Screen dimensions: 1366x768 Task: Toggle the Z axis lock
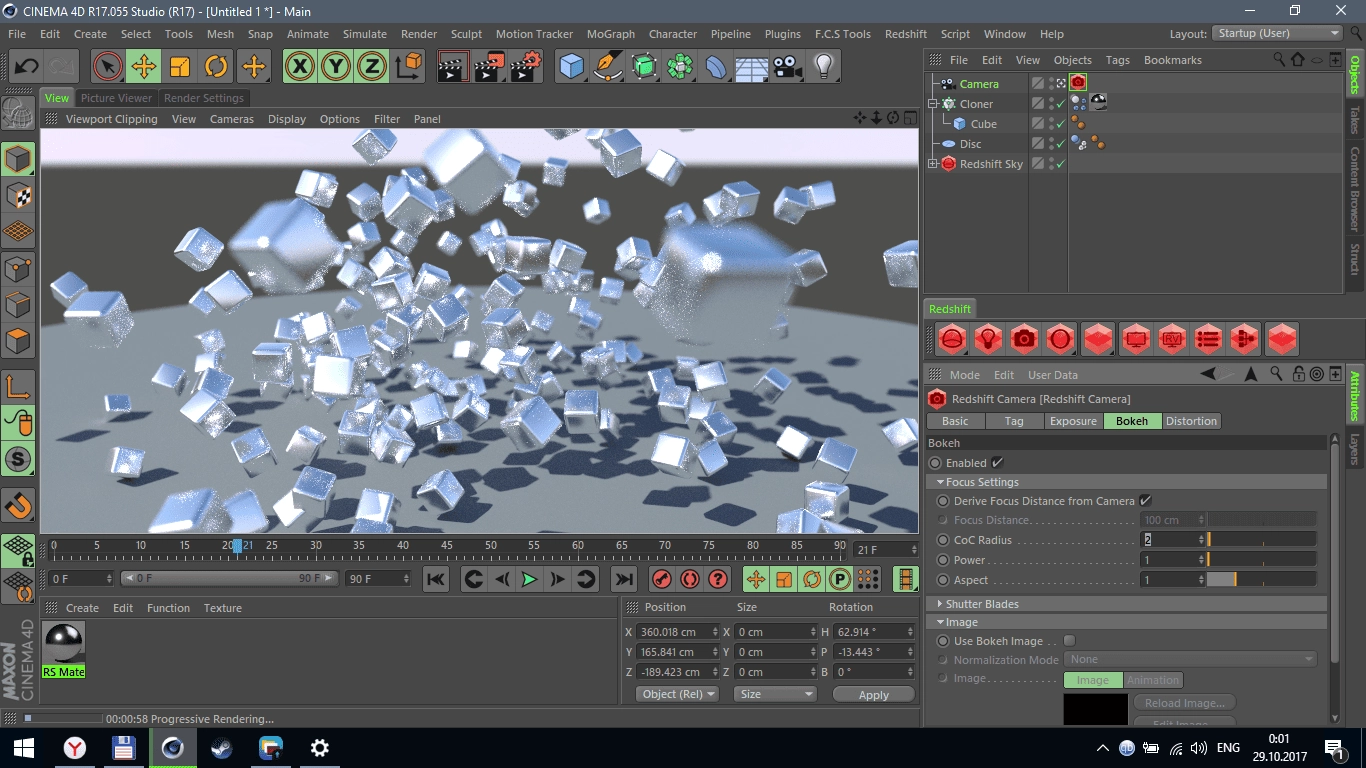point(372,67)
